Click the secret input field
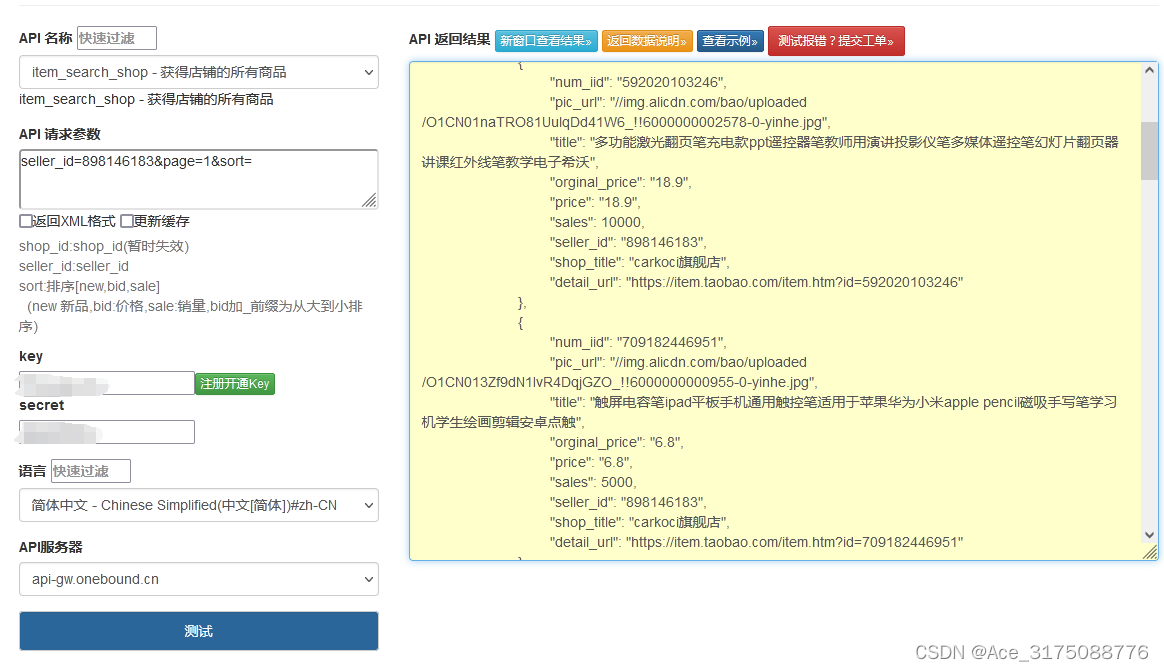The image size is (1164, 671). (107, 432)
